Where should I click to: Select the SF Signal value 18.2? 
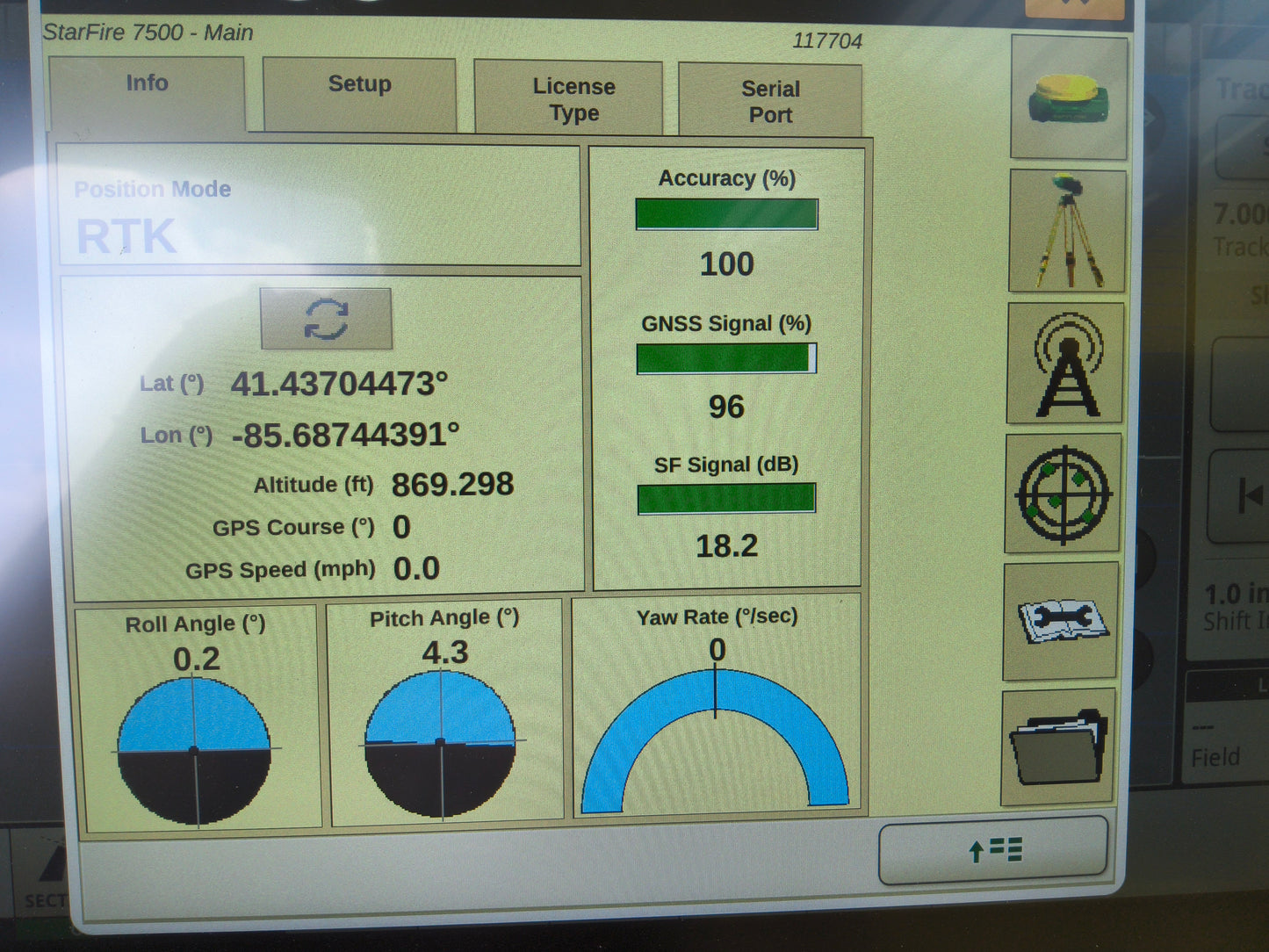pyautogui.click(x=726, y=546)
